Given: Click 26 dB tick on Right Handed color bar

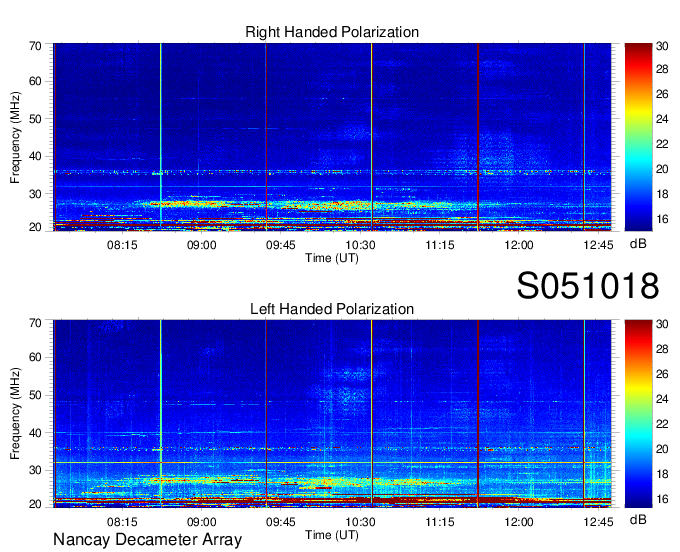Looking at the screenshot, I should point(662,94).
